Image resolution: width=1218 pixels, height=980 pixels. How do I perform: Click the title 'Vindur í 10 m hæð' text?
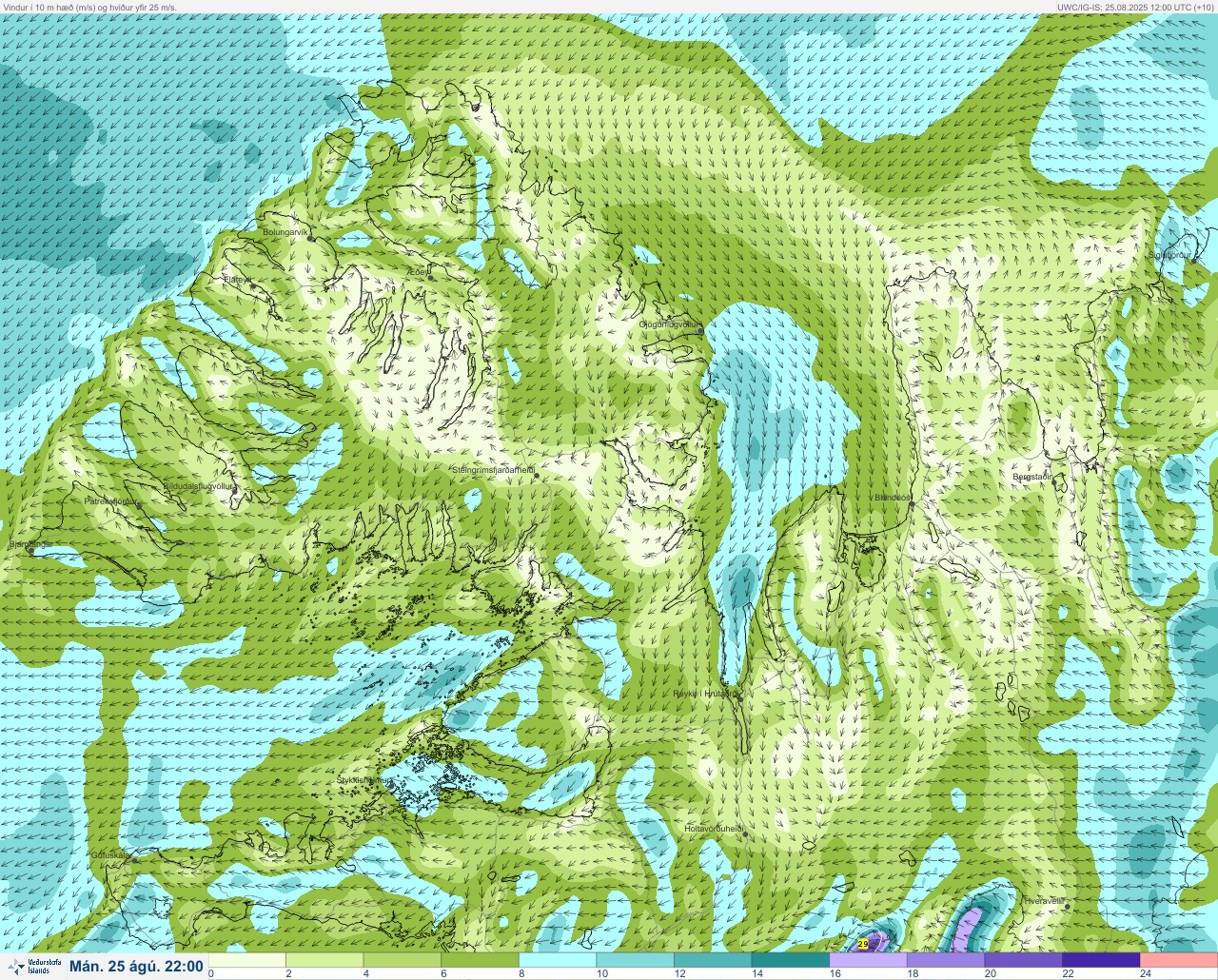click(41, 7)
